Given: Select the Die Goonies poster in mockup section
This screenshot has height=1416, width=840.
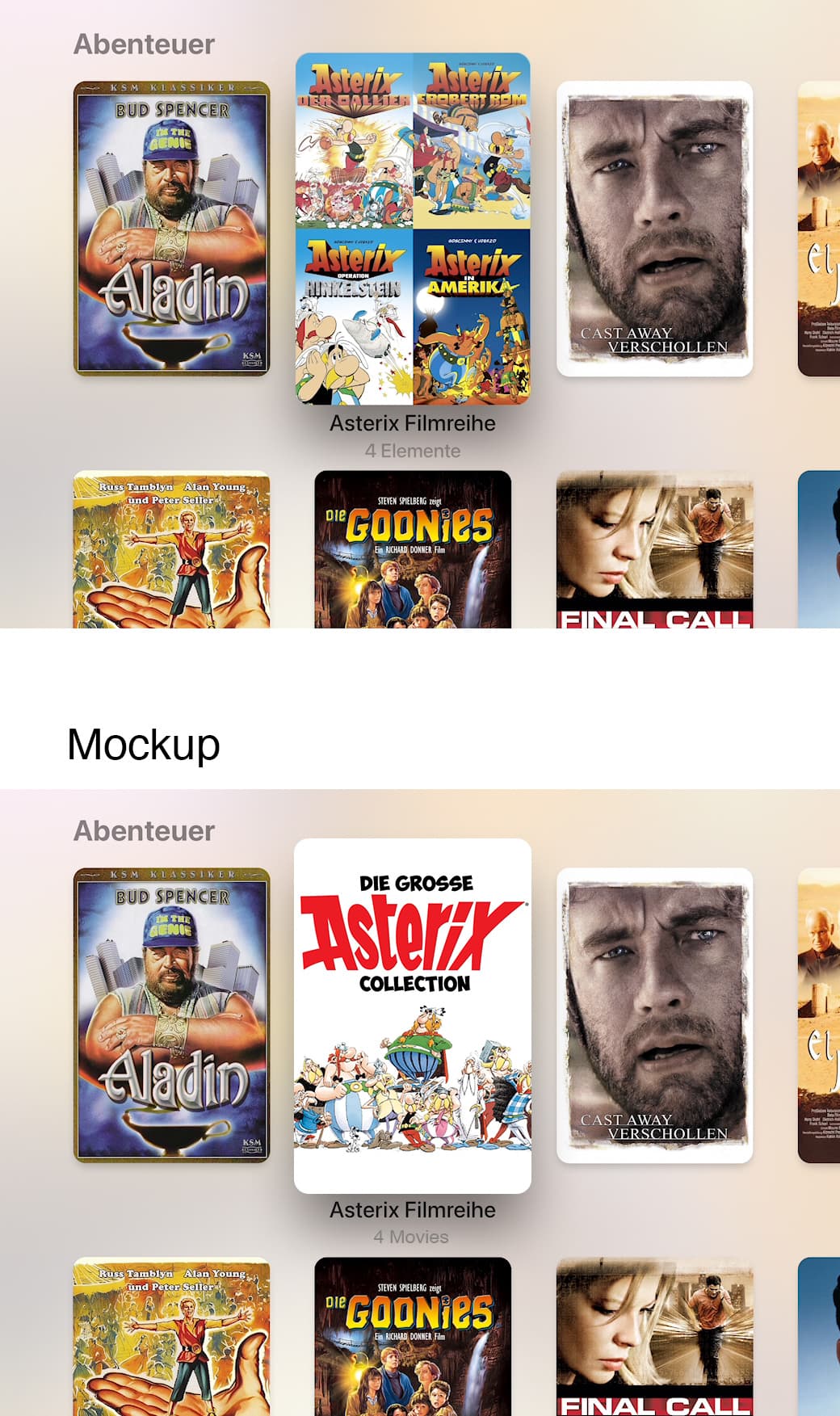Looking at the screenshot, I should (x=413, y=1336).
